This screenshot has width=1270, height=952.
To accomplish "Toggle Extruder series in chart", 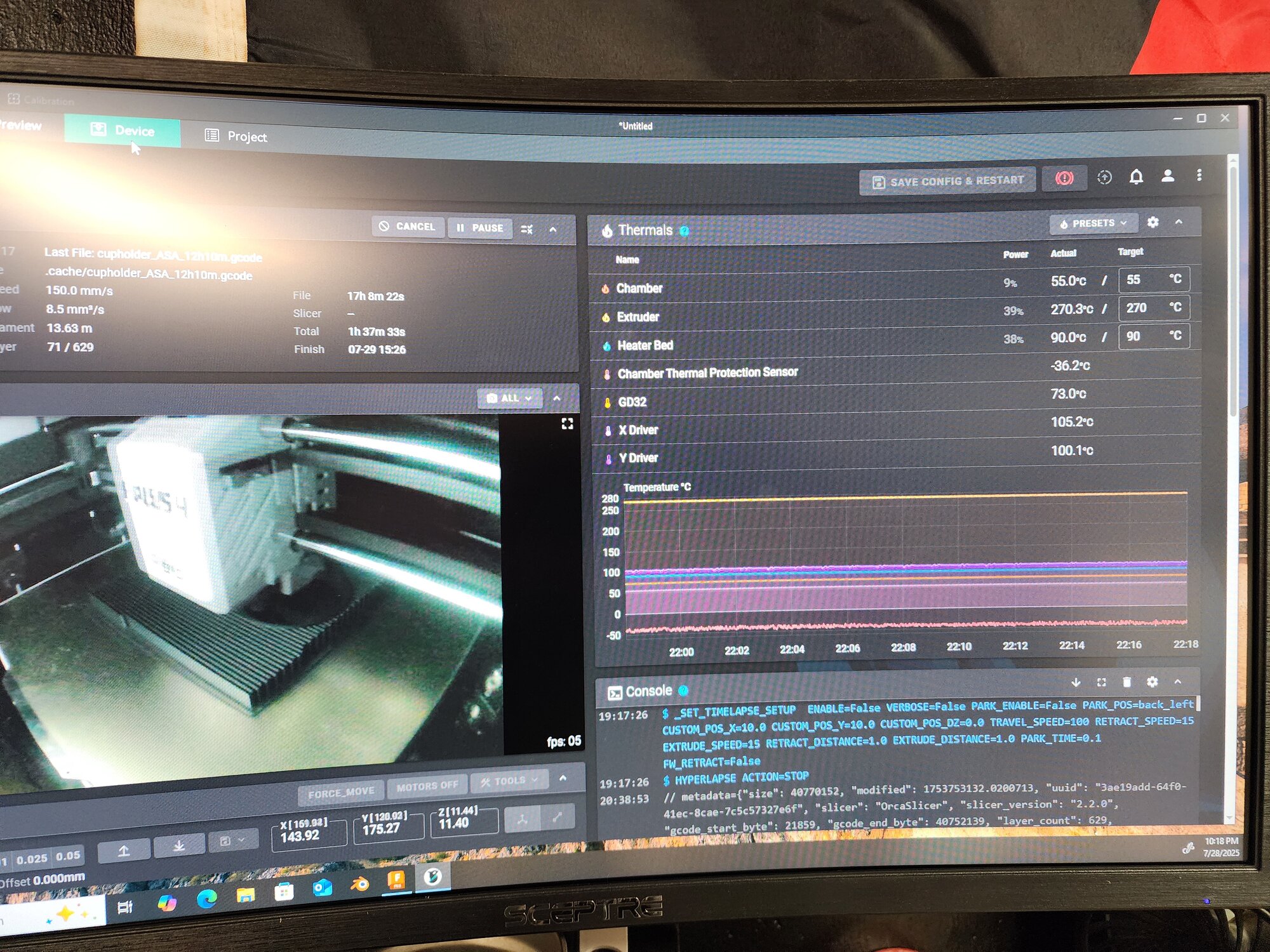I will click(638, 317).
